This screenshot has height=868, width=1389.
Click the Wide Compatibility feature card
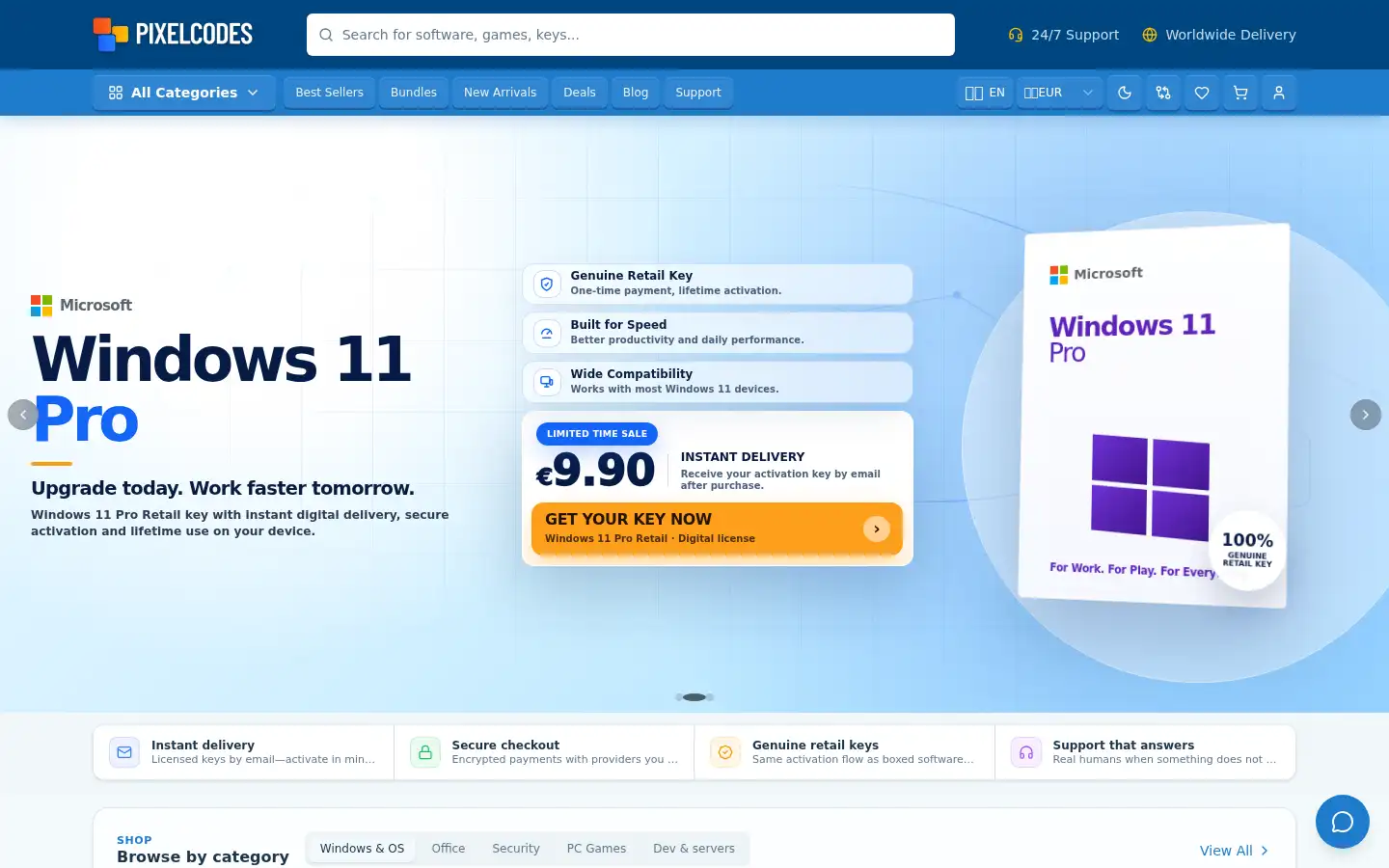pyautogui.click(x=718, y=382)
